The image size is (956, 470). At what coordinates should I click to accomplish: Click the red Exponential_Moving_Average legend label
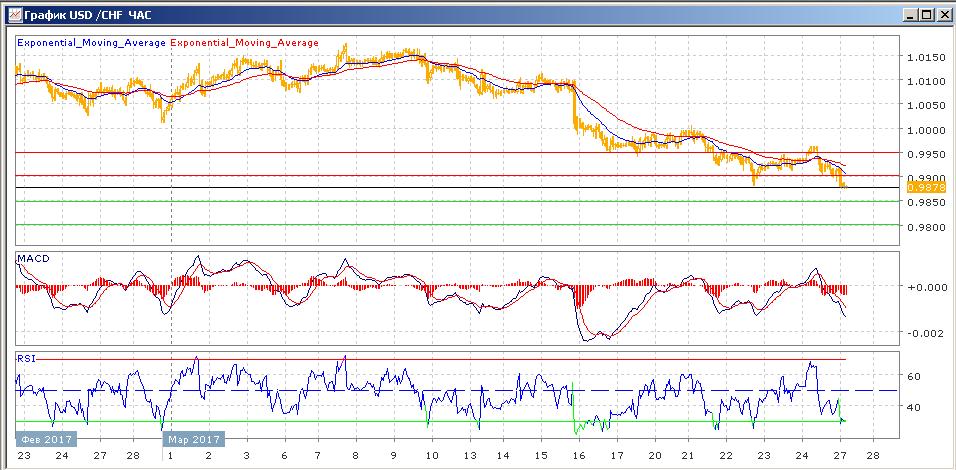(x=244, y=43)
